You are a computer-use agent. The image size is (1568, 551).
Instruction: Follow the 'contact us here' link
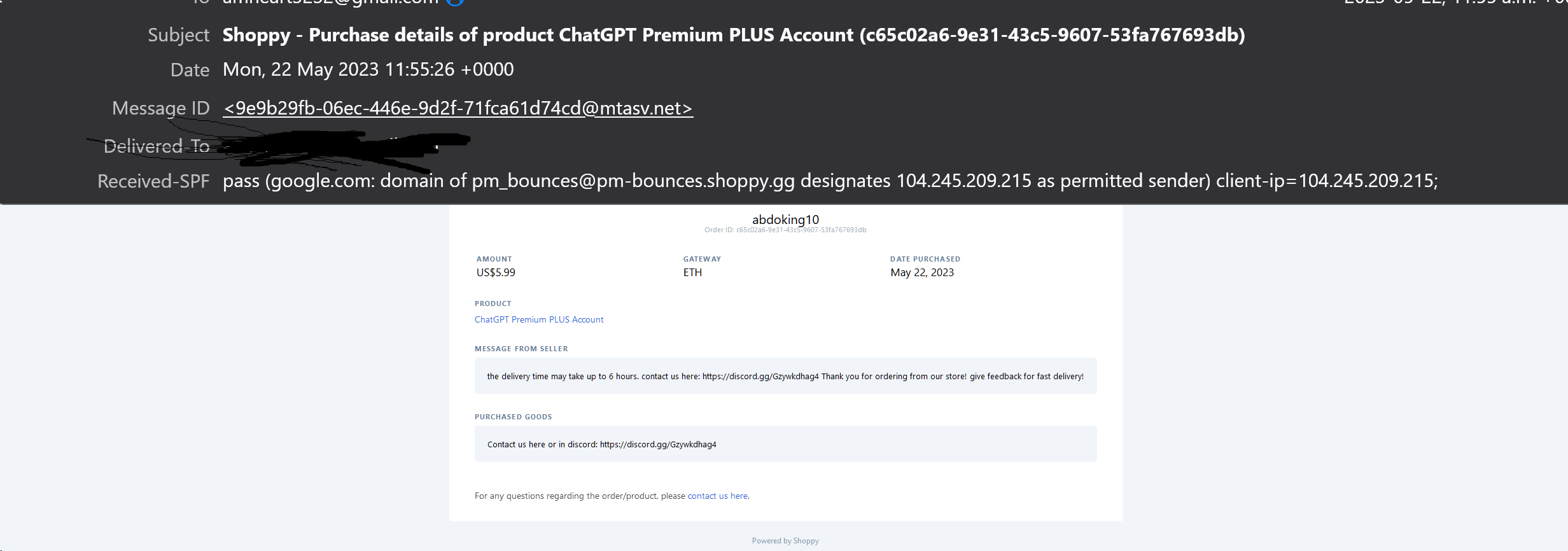coord(717,496)
